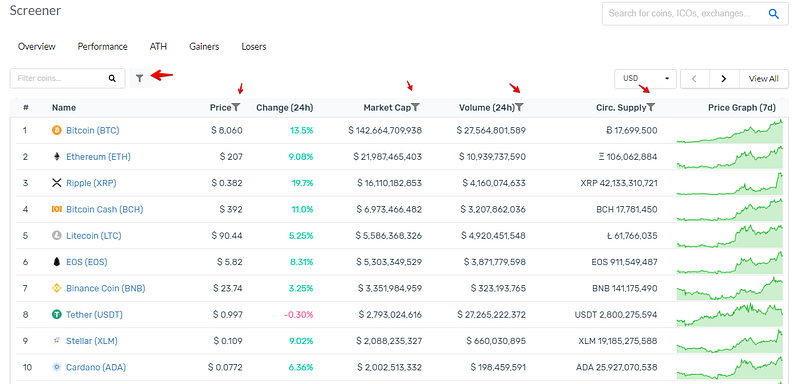This screenshot has height=384, width=800.
Task: Click the Bitcoin coin logo icon
Action: point(57,131)
